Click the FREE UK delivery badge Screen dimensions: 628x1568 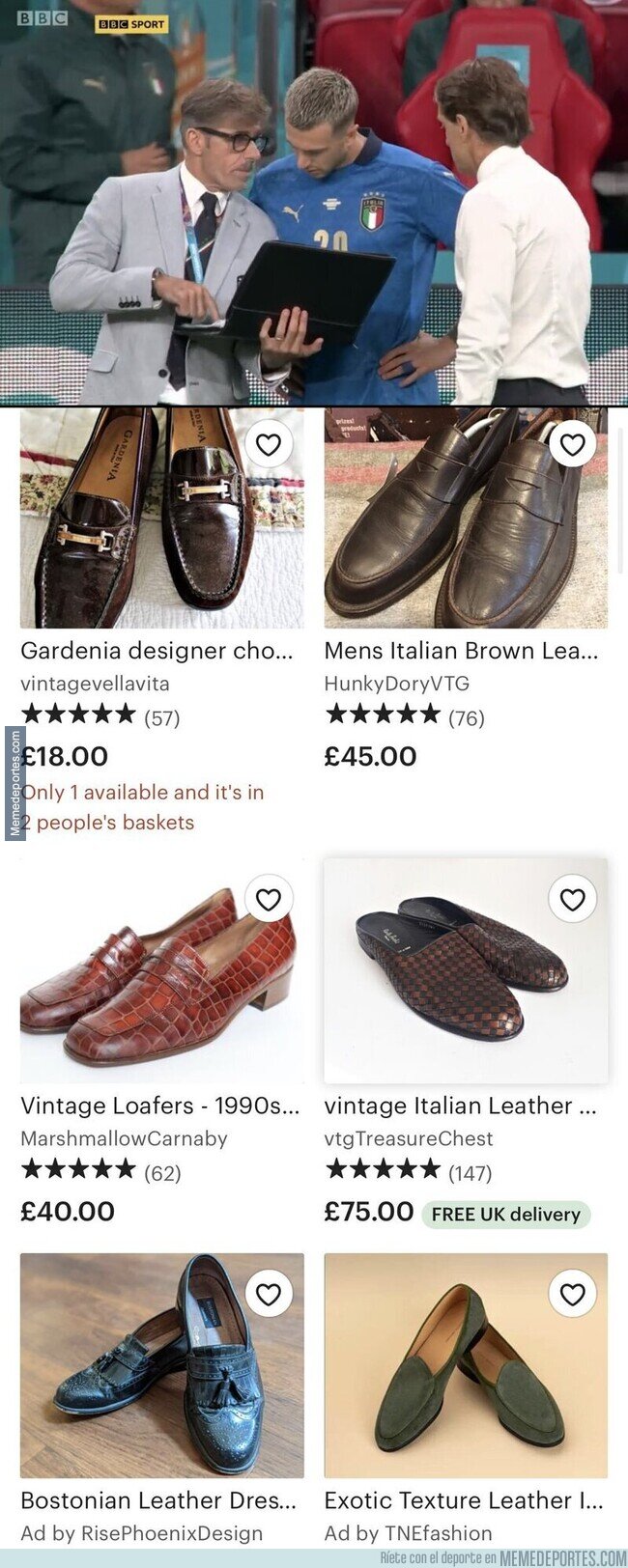coord(505,1215)
